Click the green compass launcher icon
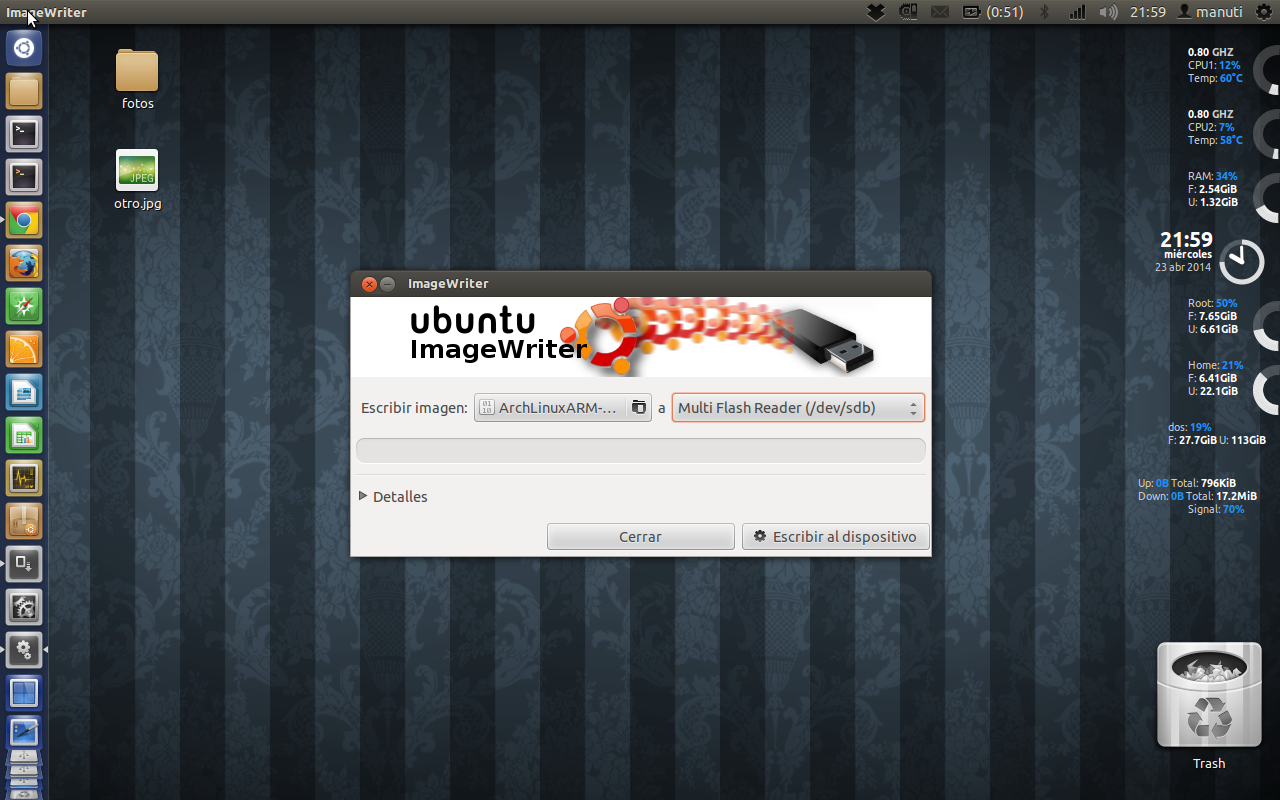Viewport: 1280px width, 800px height. click(24, 306)
